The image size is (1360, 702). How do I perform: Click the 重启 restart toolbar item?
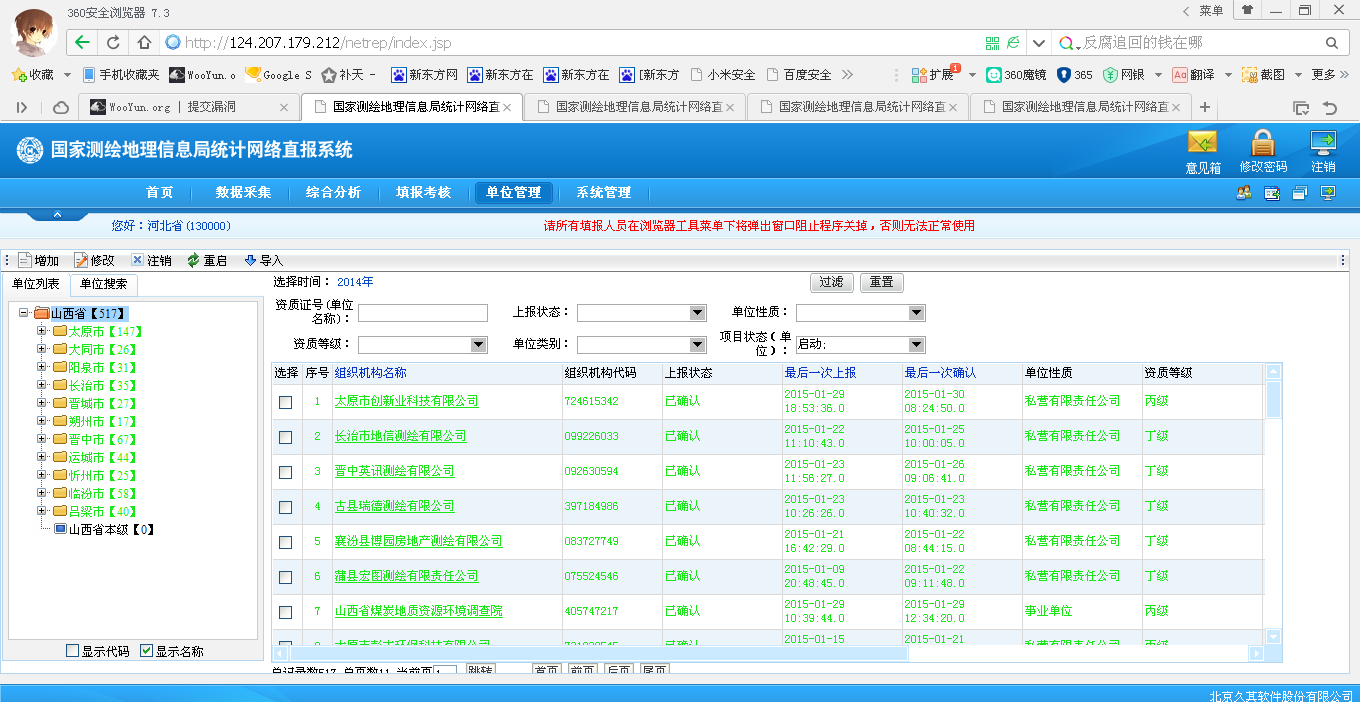pyautogui.click(x=207, y=260)
